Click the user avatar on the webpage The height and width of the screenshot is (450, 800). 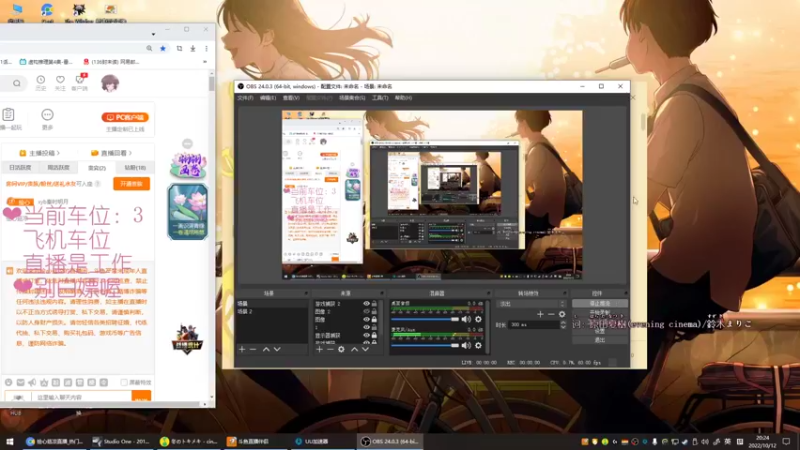110,83
